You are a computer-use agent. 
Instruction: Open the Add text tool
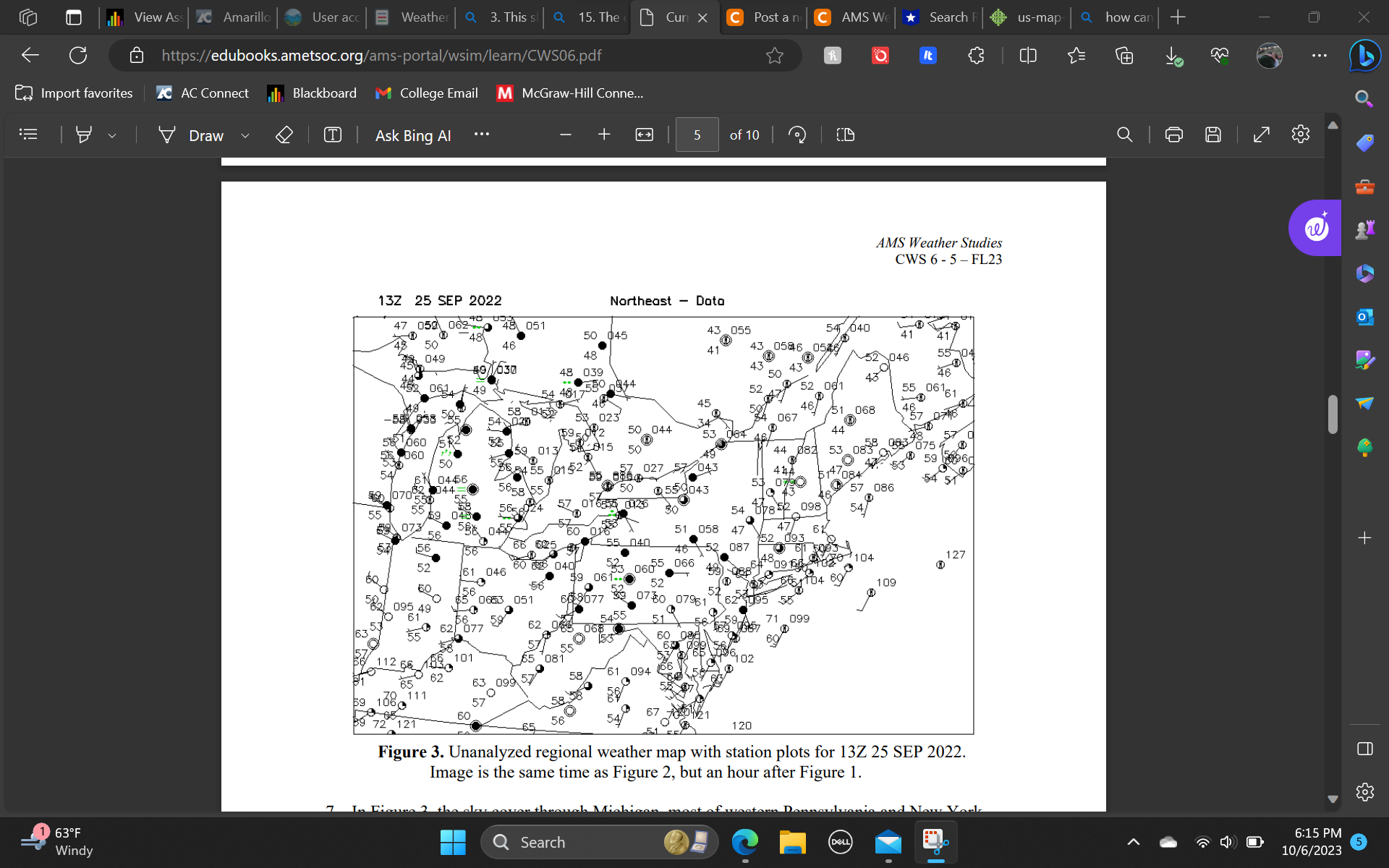(x=332, y=135)
